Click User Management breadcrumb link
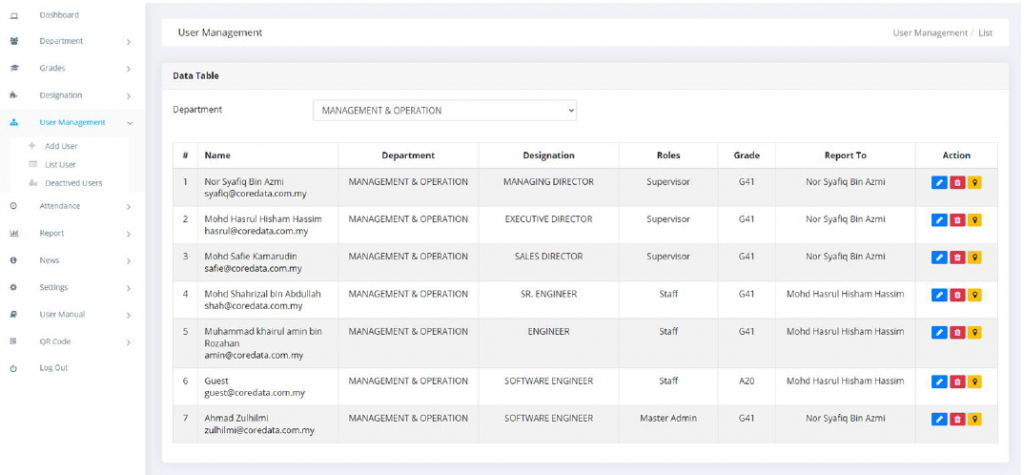 click(x=929, y=33)
